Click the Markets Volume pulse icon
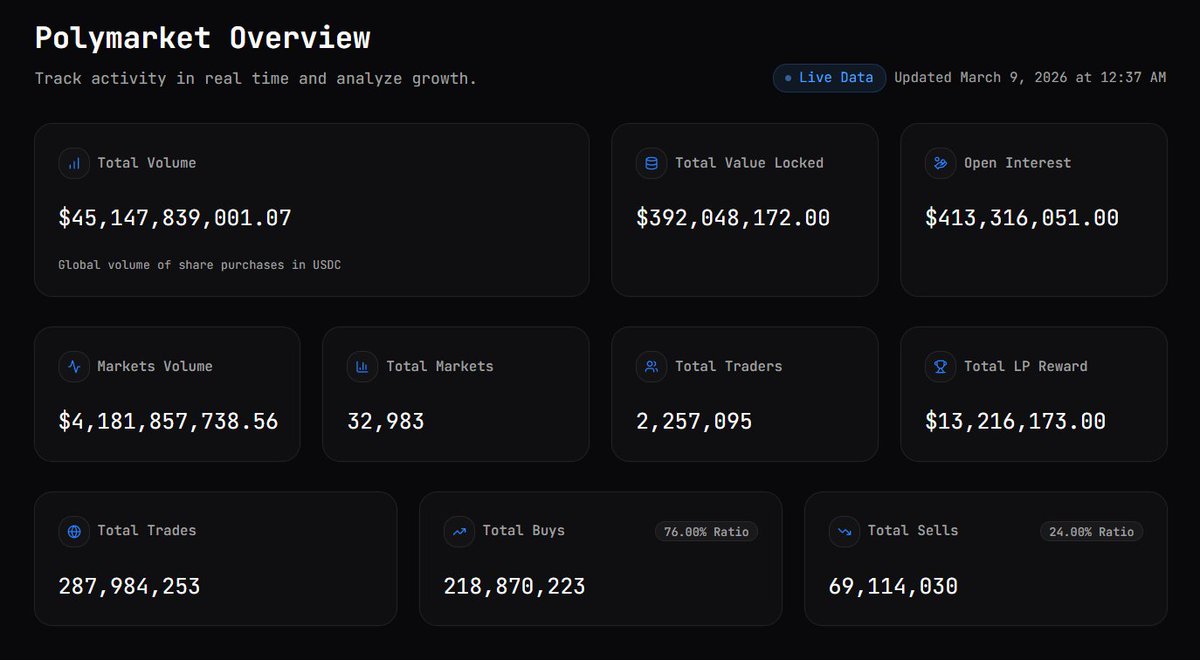This screenshot has height=660, width=1200. 74,366
